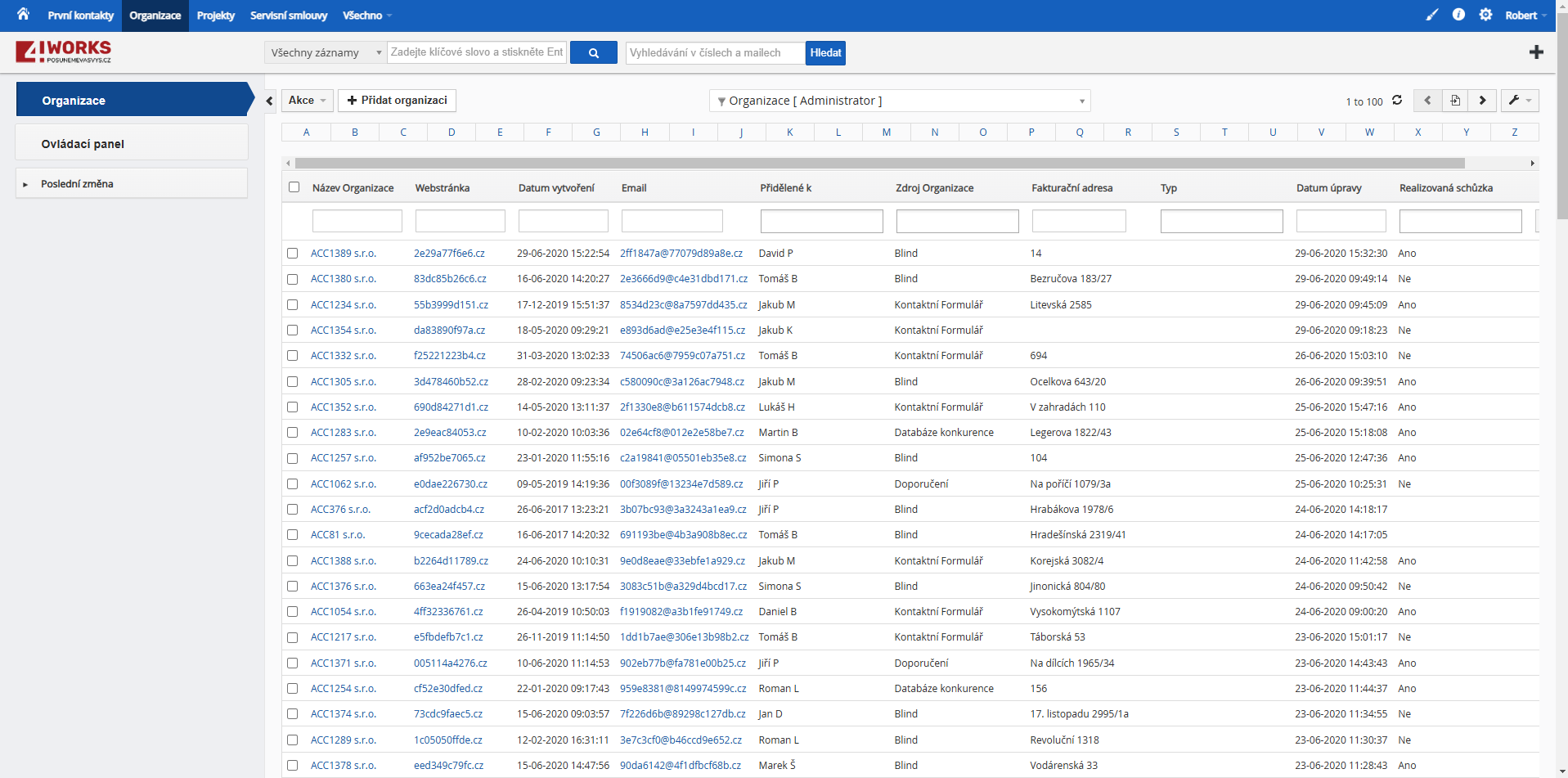Open Servisní smlouvy tab
This screenshot has width=1568, height=778.
(289, 16)
